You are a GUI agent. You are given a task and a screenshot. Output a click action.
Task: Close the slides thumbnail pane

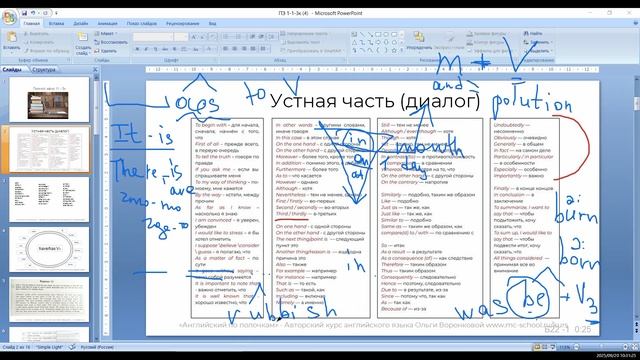(95, 70)
